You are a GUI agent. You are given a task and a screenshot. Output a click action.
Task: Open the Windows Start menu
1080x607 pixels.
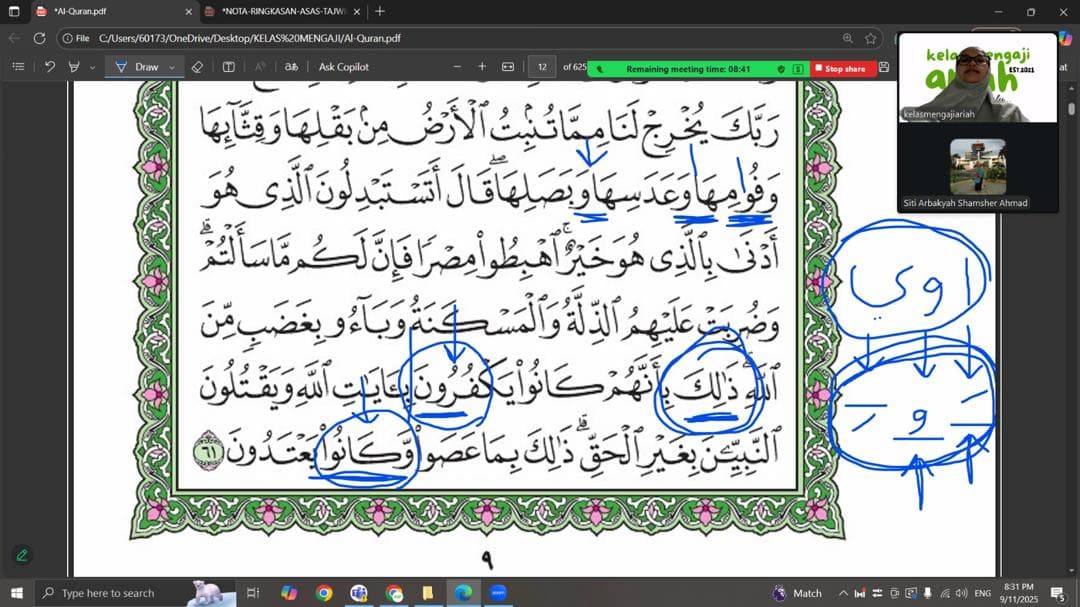[17, 593]
